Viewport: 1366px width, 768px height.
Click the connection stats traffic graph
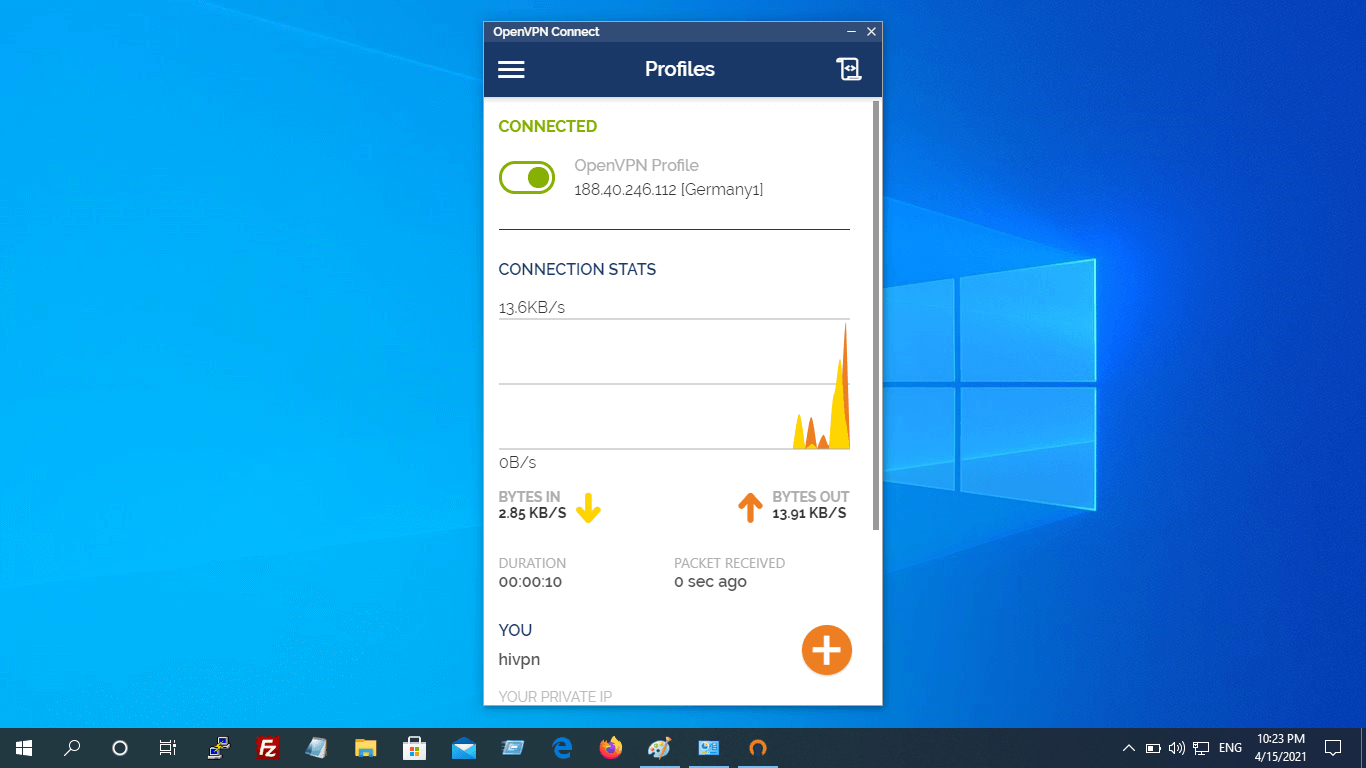pyautogui.click(x=674, y=384)
